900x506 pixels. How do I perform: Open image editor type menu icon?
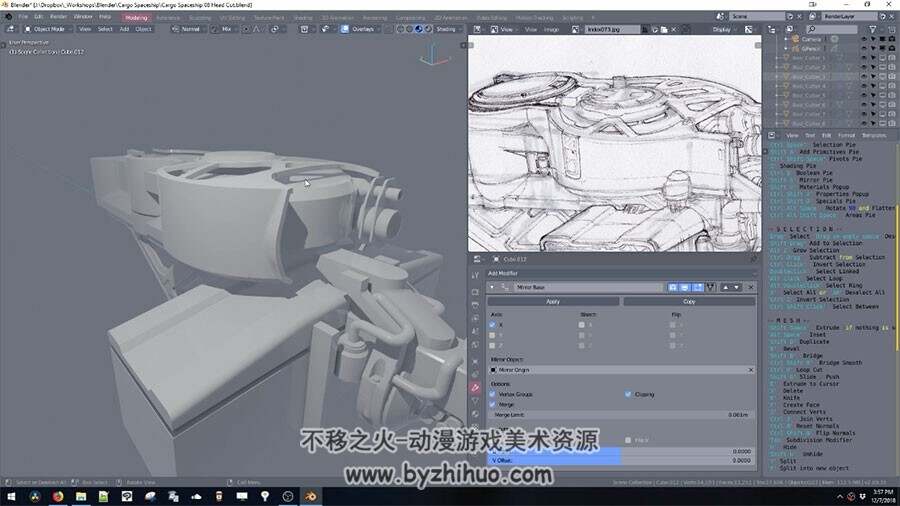[x=477, y=29]
